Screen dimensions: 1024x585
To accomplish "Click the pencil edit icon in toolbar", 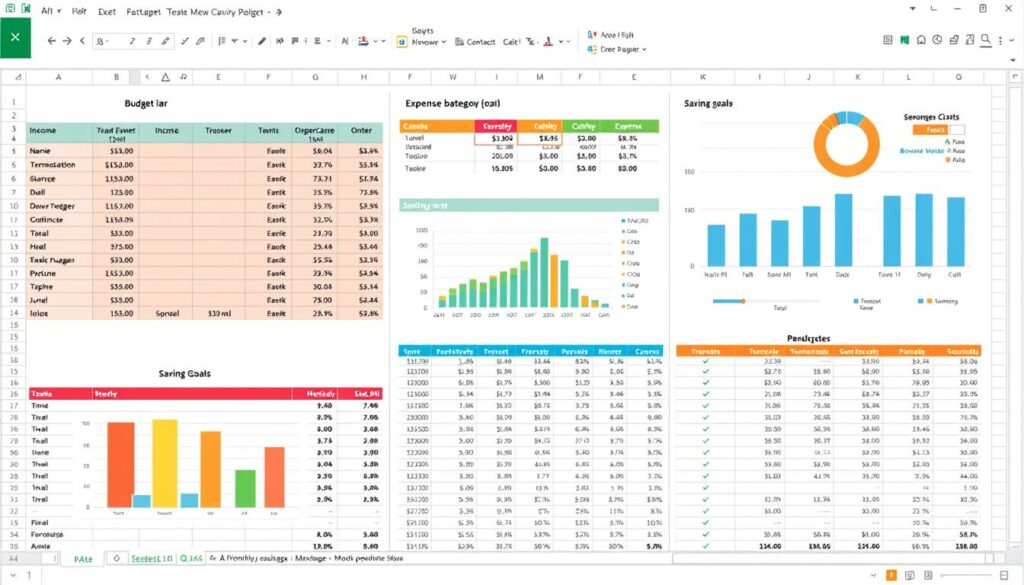I will tap(166, 41).
